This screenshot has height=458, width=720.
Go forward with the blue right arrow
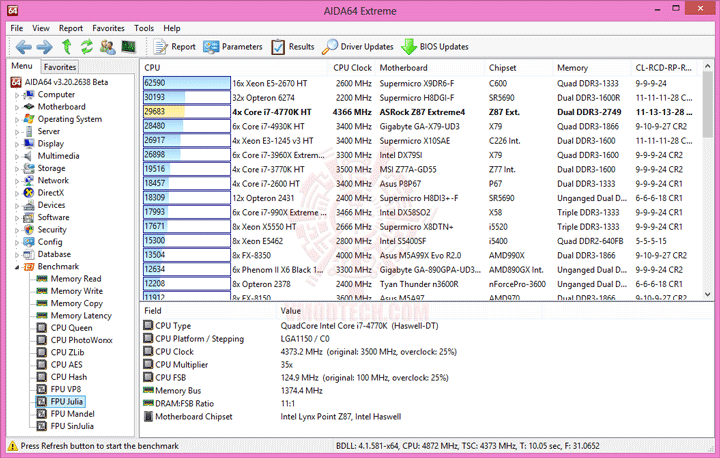(x=44, y=46)
